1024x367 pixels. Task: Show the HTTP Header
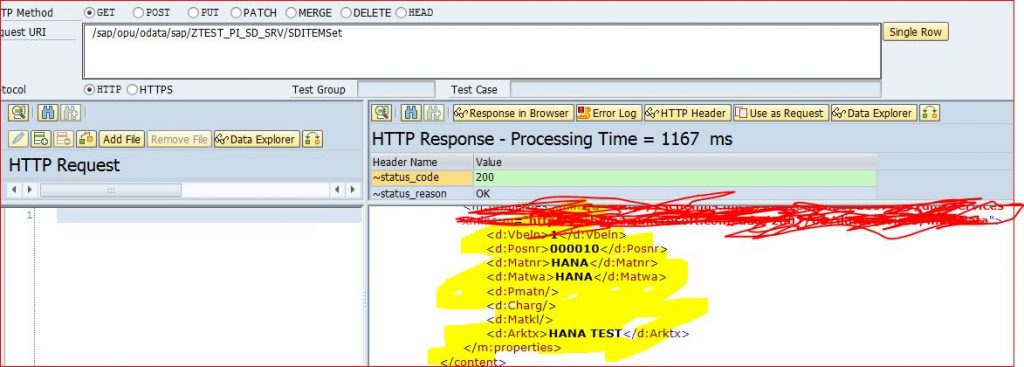click(x=687, y=113)
